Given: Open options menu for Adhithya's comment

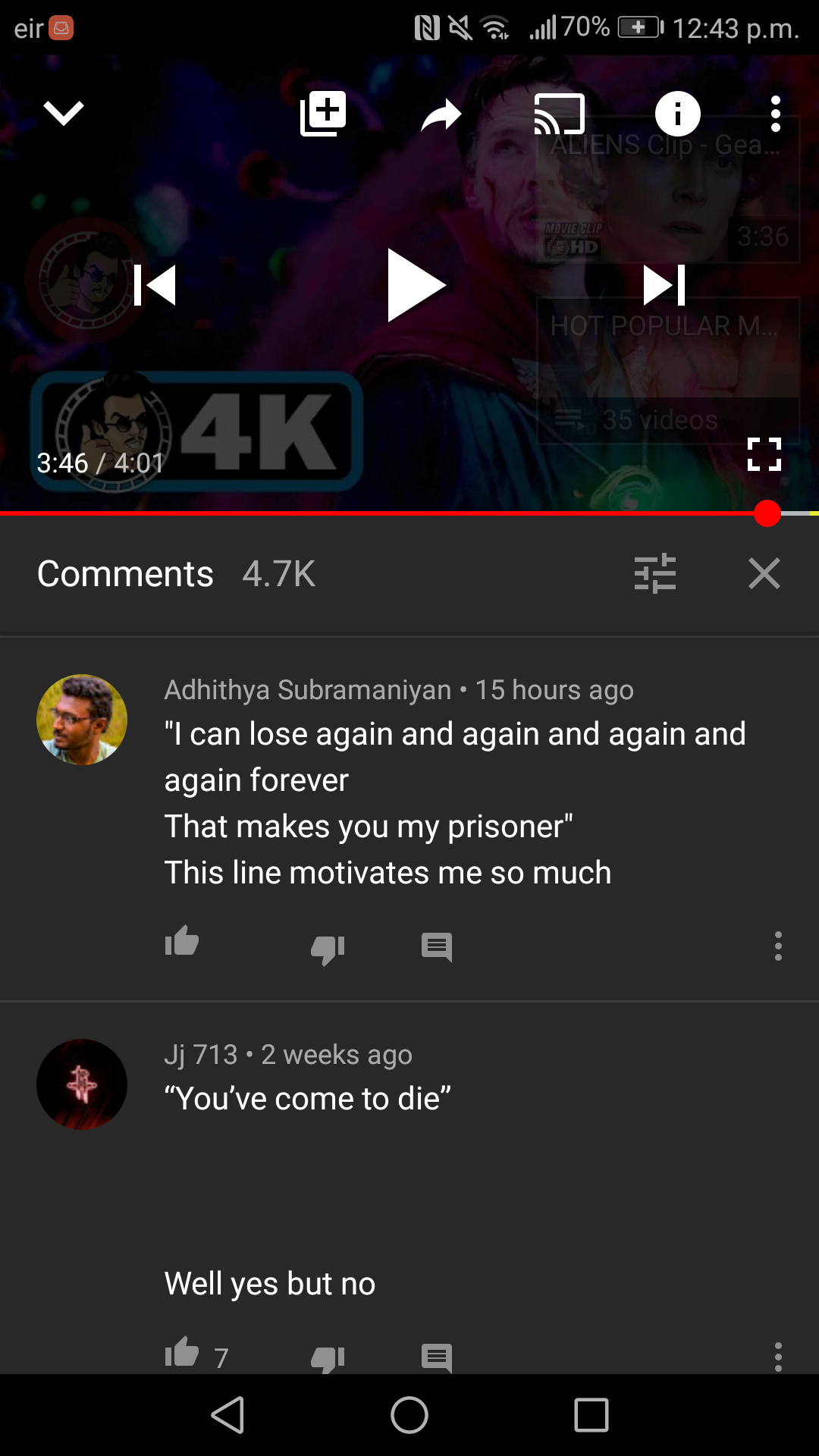Looking at the screenshot, I should click(778, 946).
